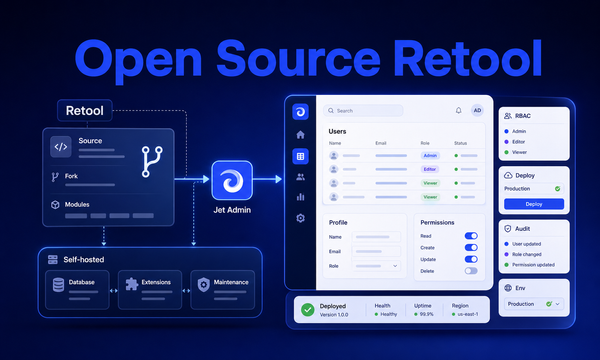
Task: Click the Status column header in Users
Action: click(460, 143)
